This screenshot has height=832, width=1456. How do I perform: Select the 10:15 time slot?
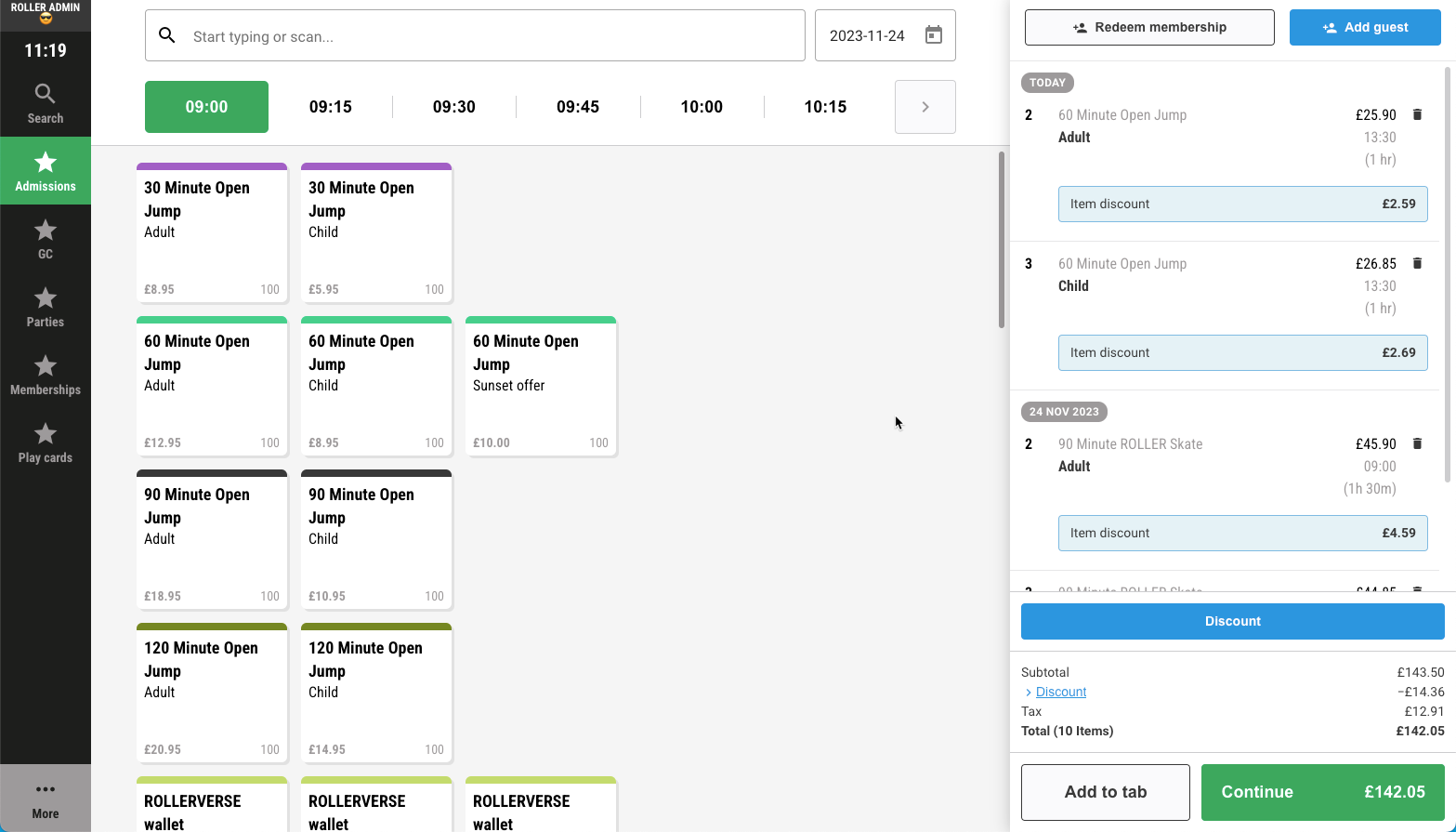coord(825,107)
